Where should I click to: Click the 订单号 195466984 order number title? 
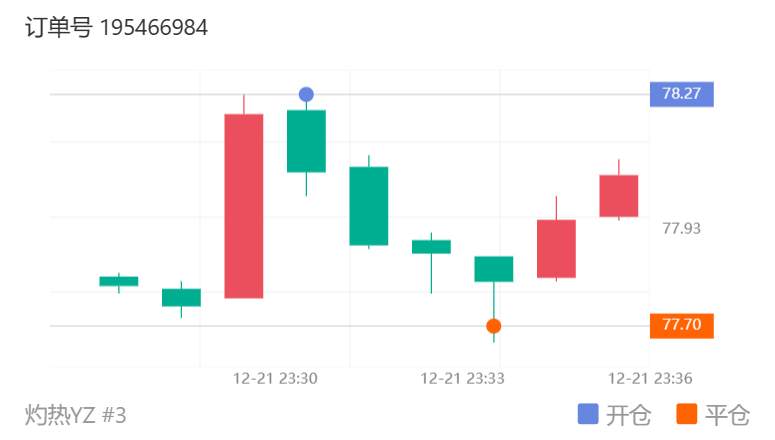click(x=116, y=27)
